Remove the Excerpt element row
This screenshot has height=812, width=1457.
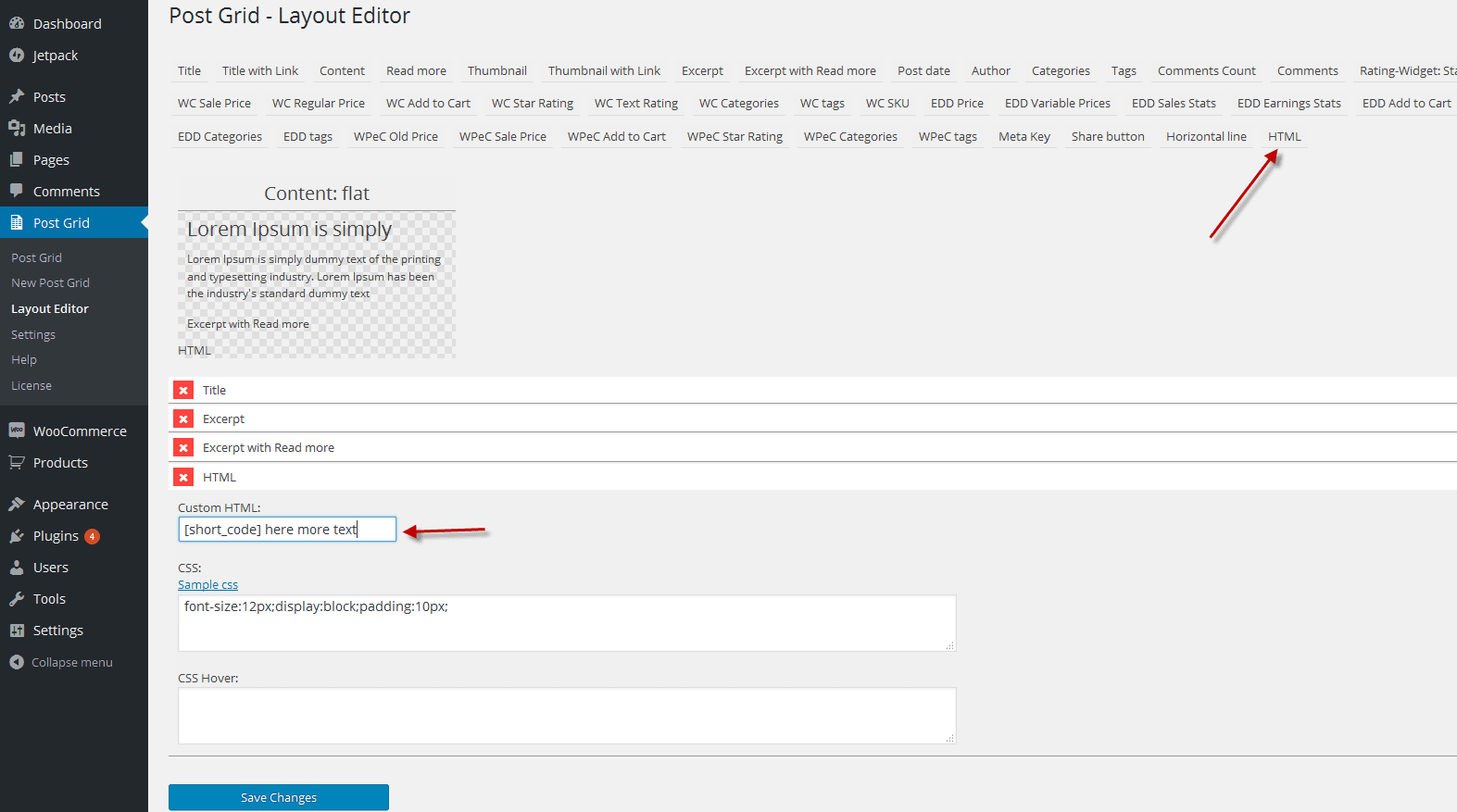[183, 419]
